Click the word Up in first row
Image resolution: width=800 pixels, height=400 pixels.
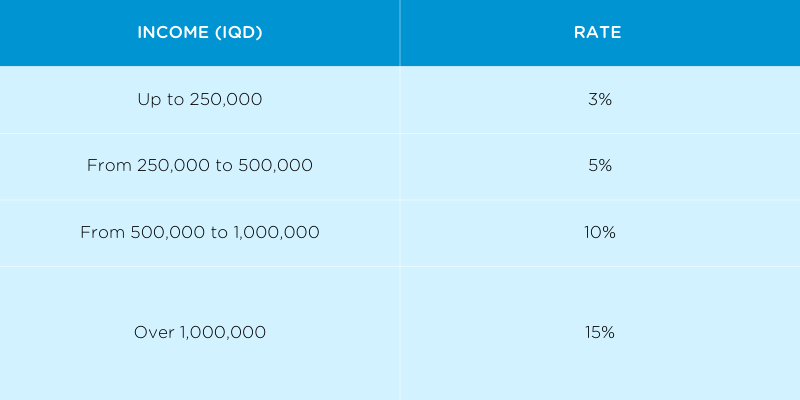tap(148, 100)
